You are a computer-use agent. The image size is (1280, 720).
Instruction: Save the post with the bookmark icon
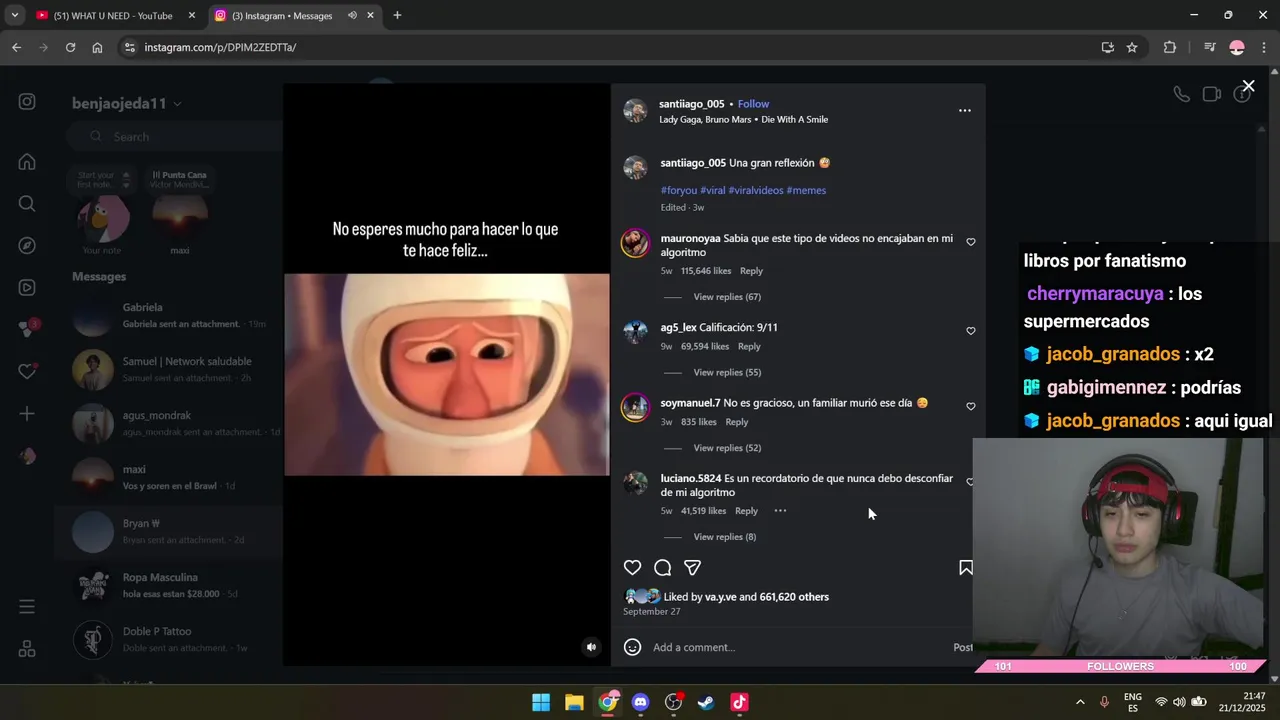(x=966, y=568)
